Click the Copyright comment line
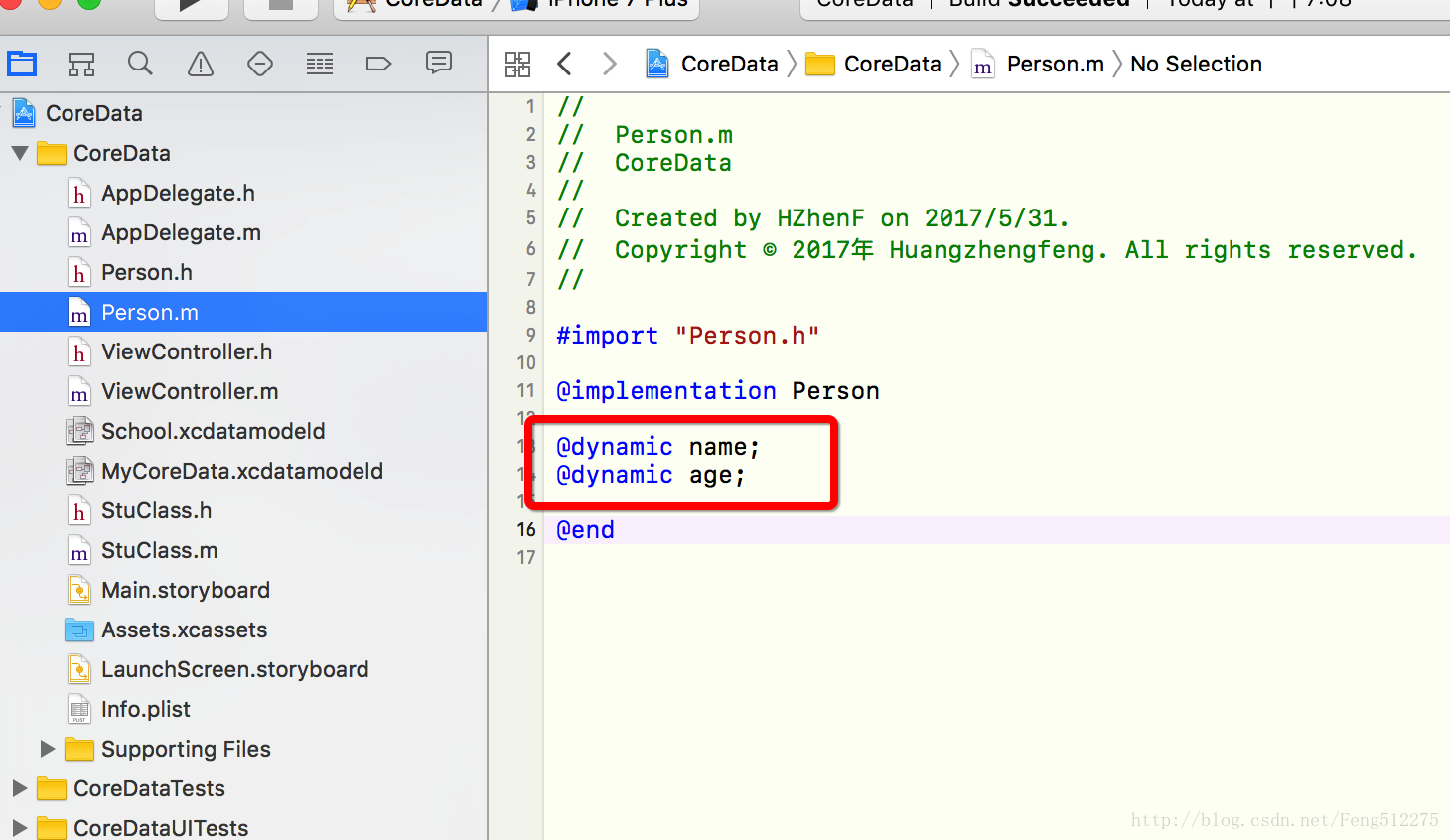Viewport: 1450px width, 840px height. click(x=987, y=250)
